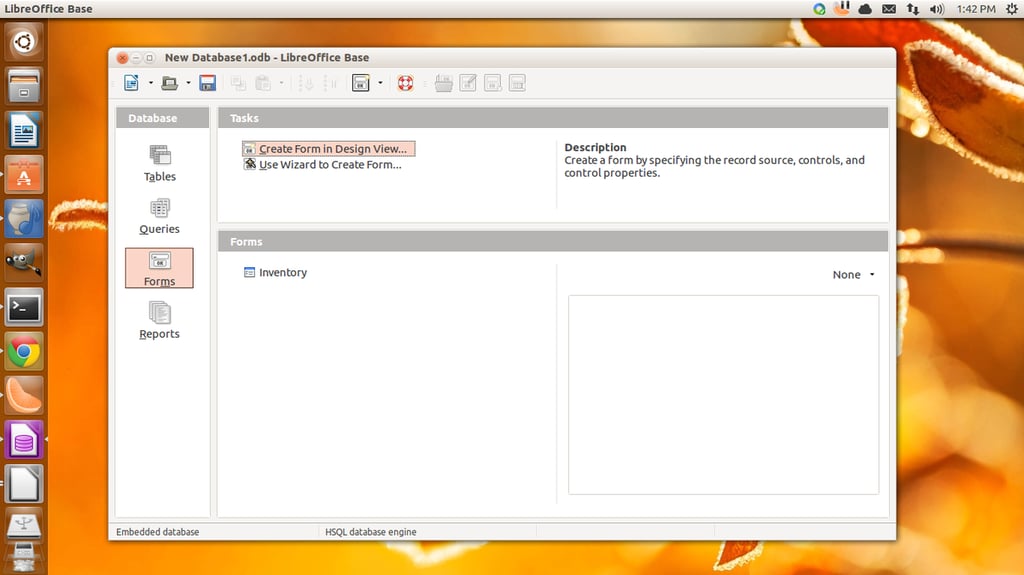Click the Paste clipboard icon
Image resolution: width=1024 pixels, height=575 pixels.
tap(263, 83)
